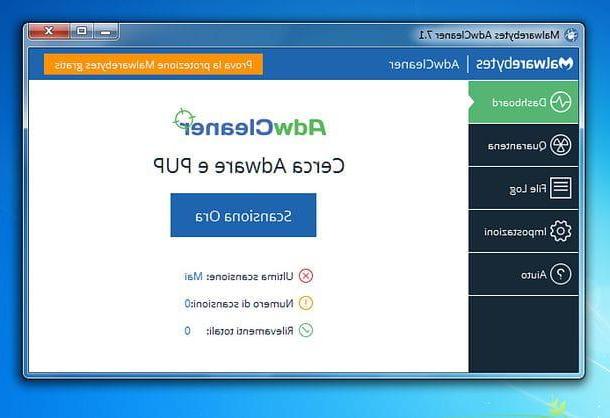Viewport: 610px width, 418px height.
Task: Click the AdwCleaner label in header
Action: 424,64
